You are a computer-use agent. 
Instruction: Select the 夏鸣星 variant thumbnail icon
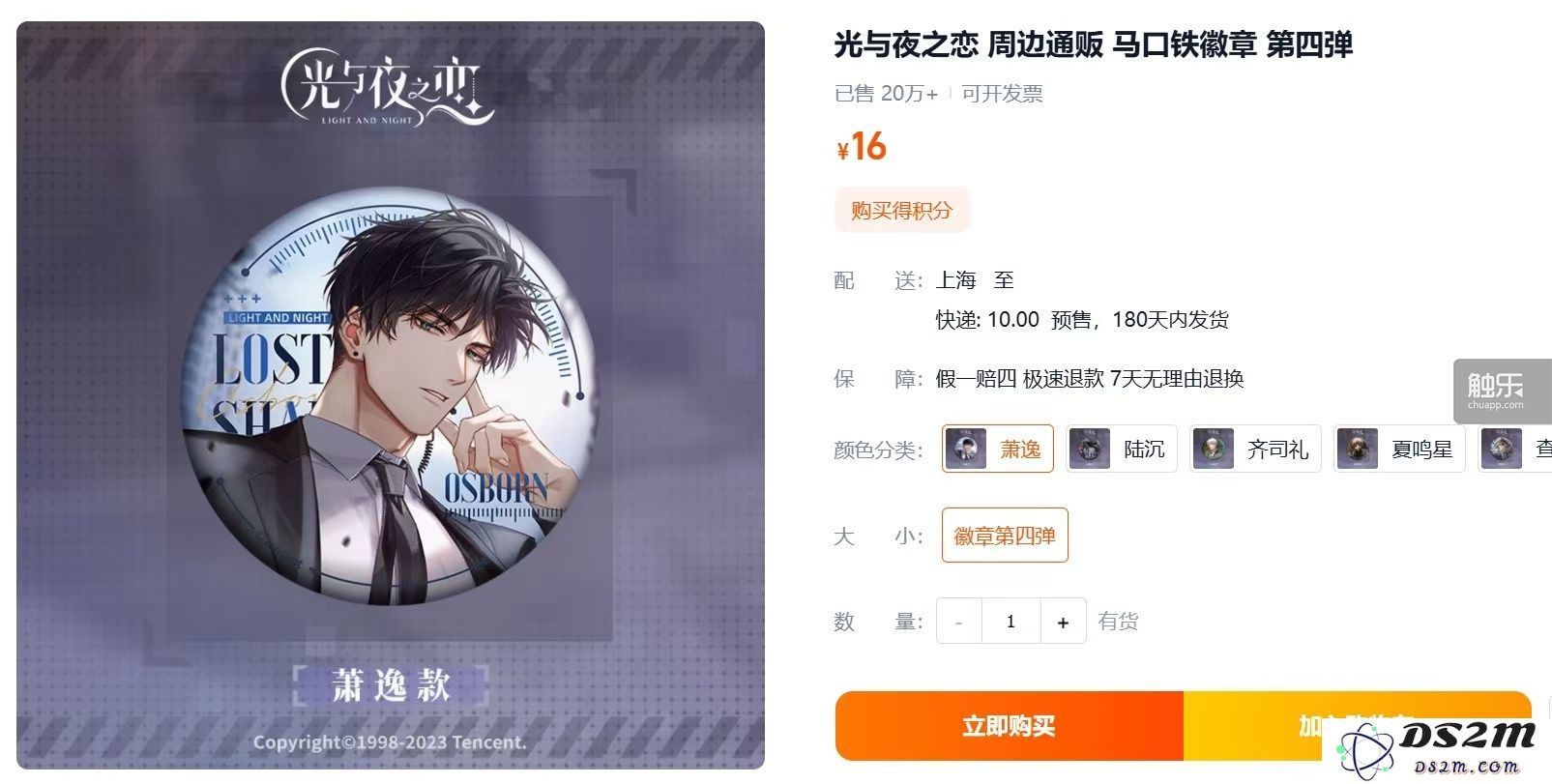pyautogui.click(x=1357, y=449)
